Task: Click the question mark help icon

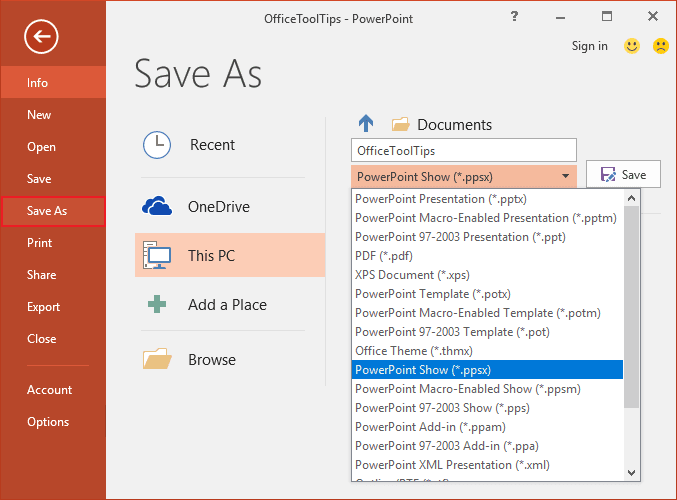Action: click(x=514, y=16)
